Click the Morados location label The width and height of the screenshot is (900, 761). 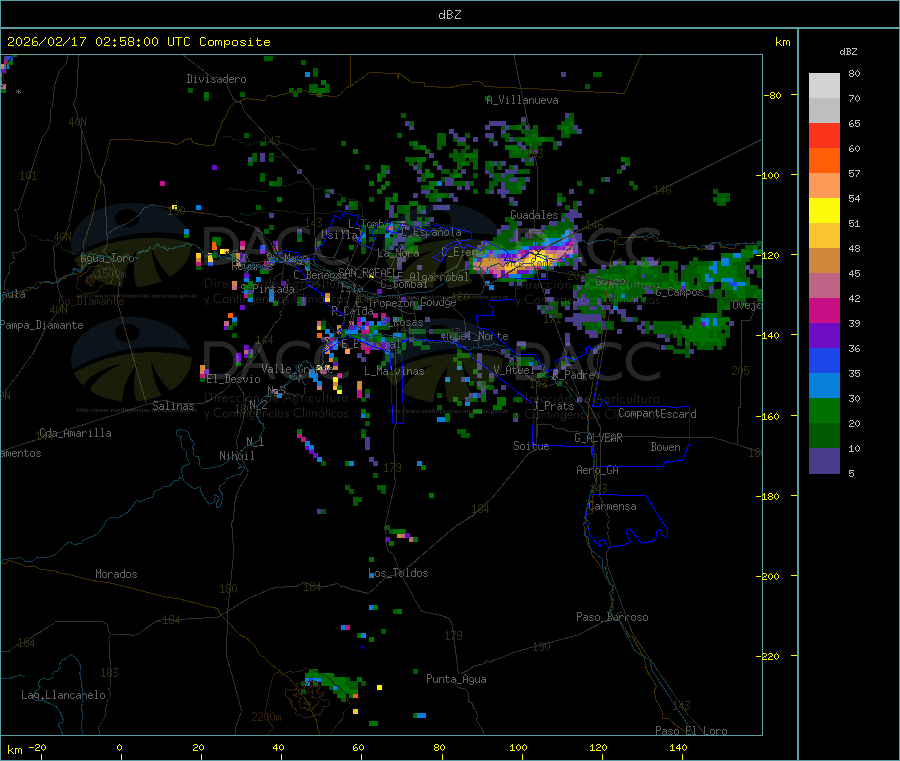point(116,574)
